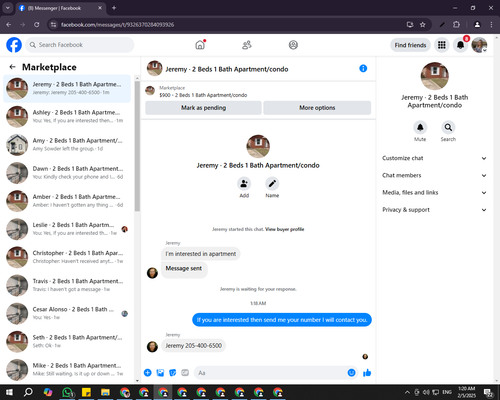Choose a sticker icon
Viewport: 500px width, 400px height.
point(173,373)
